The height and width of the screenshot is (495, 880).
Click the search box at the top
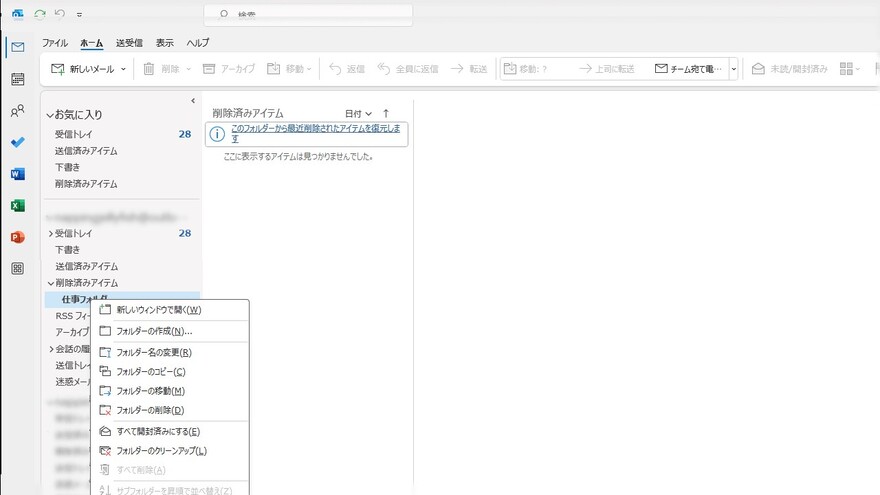click(308, 15)
